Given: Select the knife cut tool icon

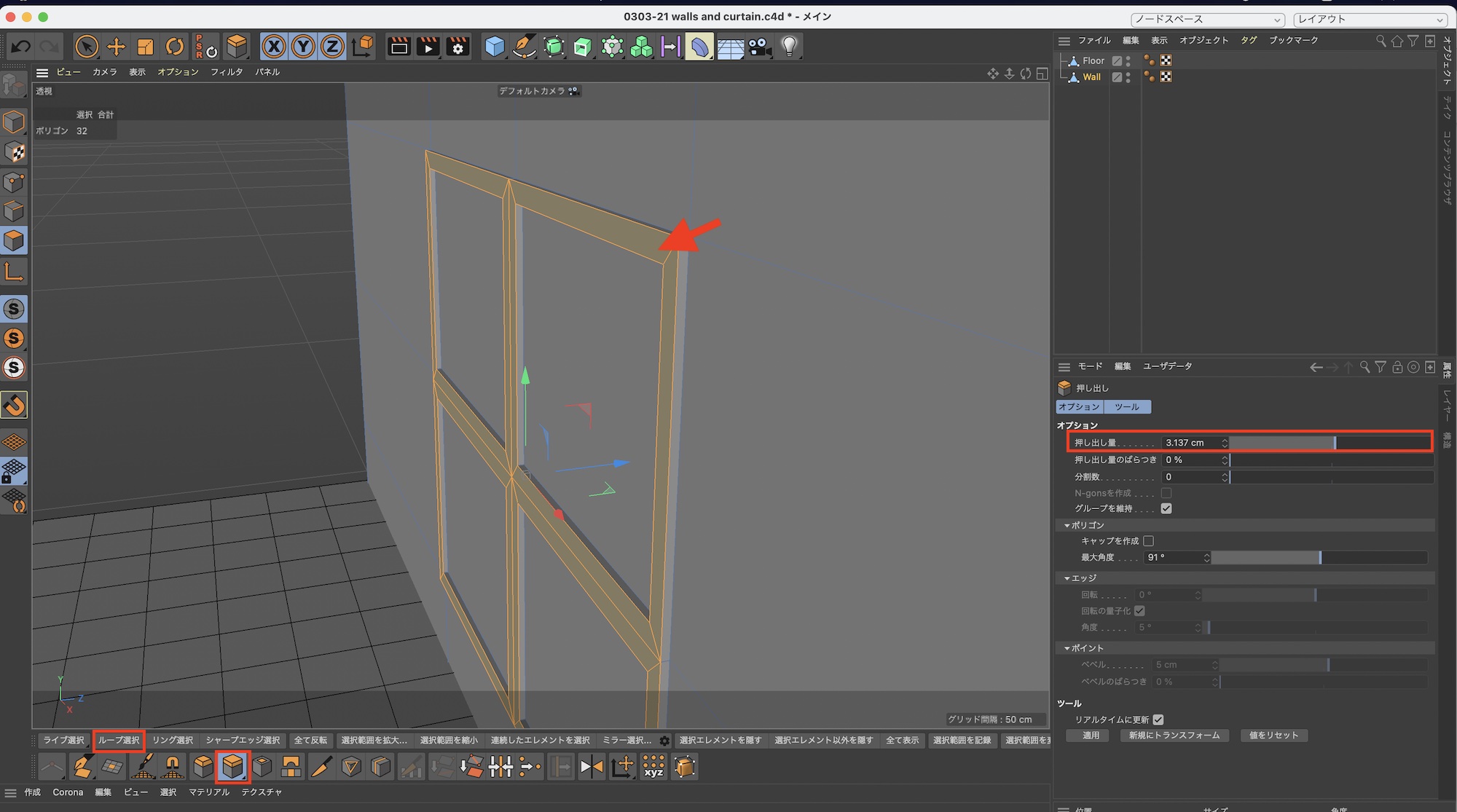Looking at the screenshot, I should 321,766.
